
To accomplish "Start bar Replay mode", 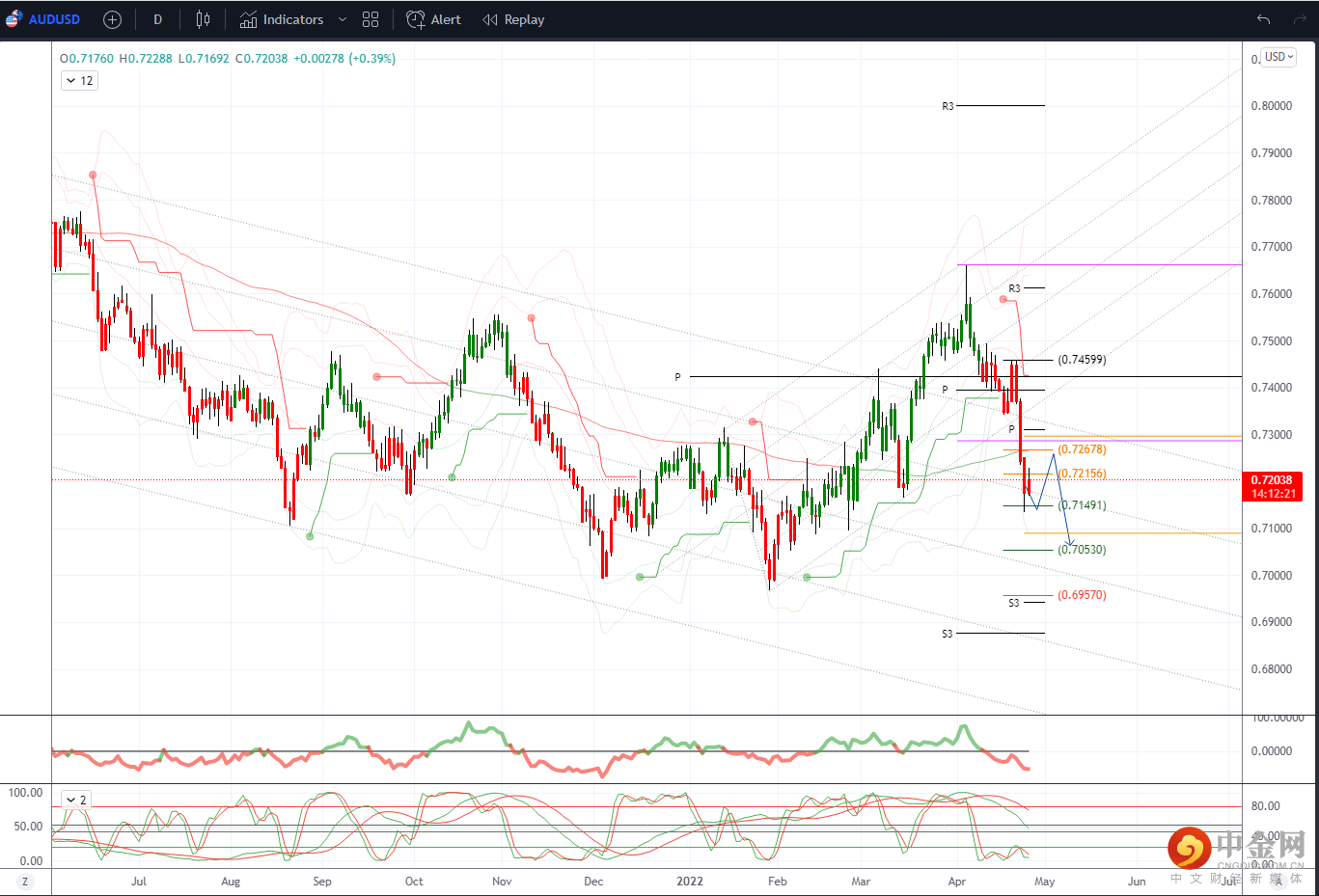I will pos(513,19).
